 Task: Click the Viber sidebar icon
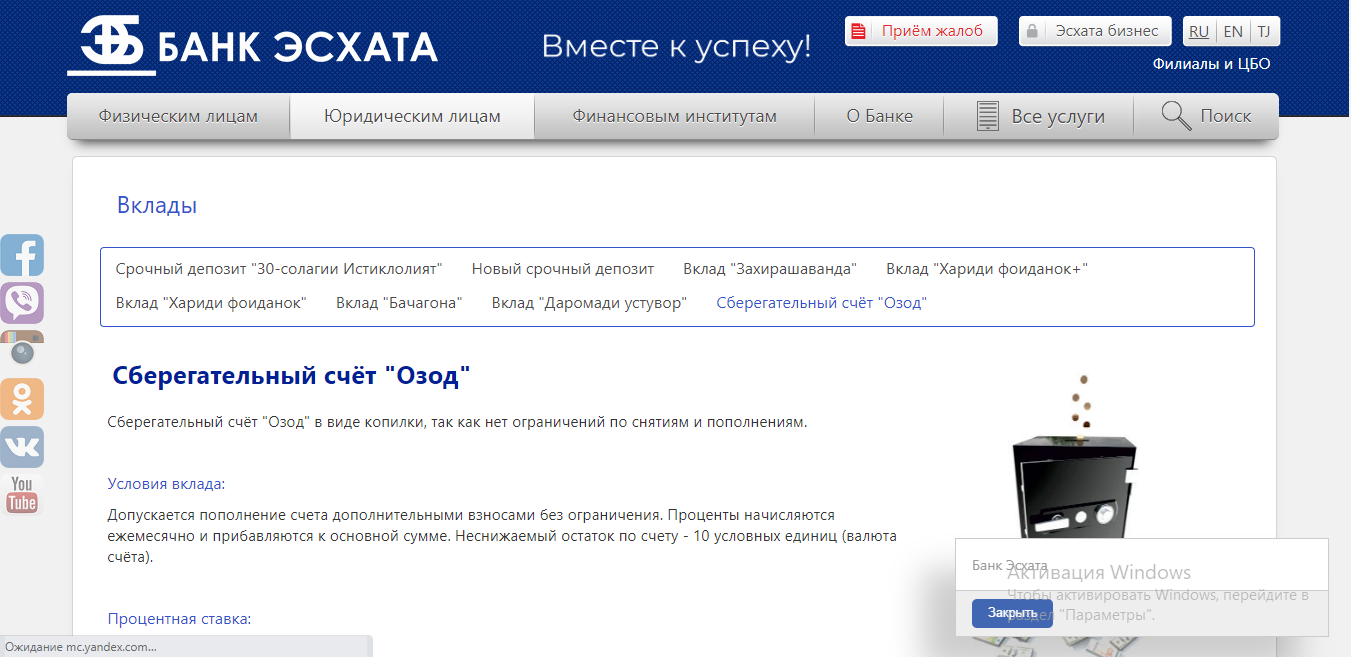pyautogui.click(x=21, y=302)
